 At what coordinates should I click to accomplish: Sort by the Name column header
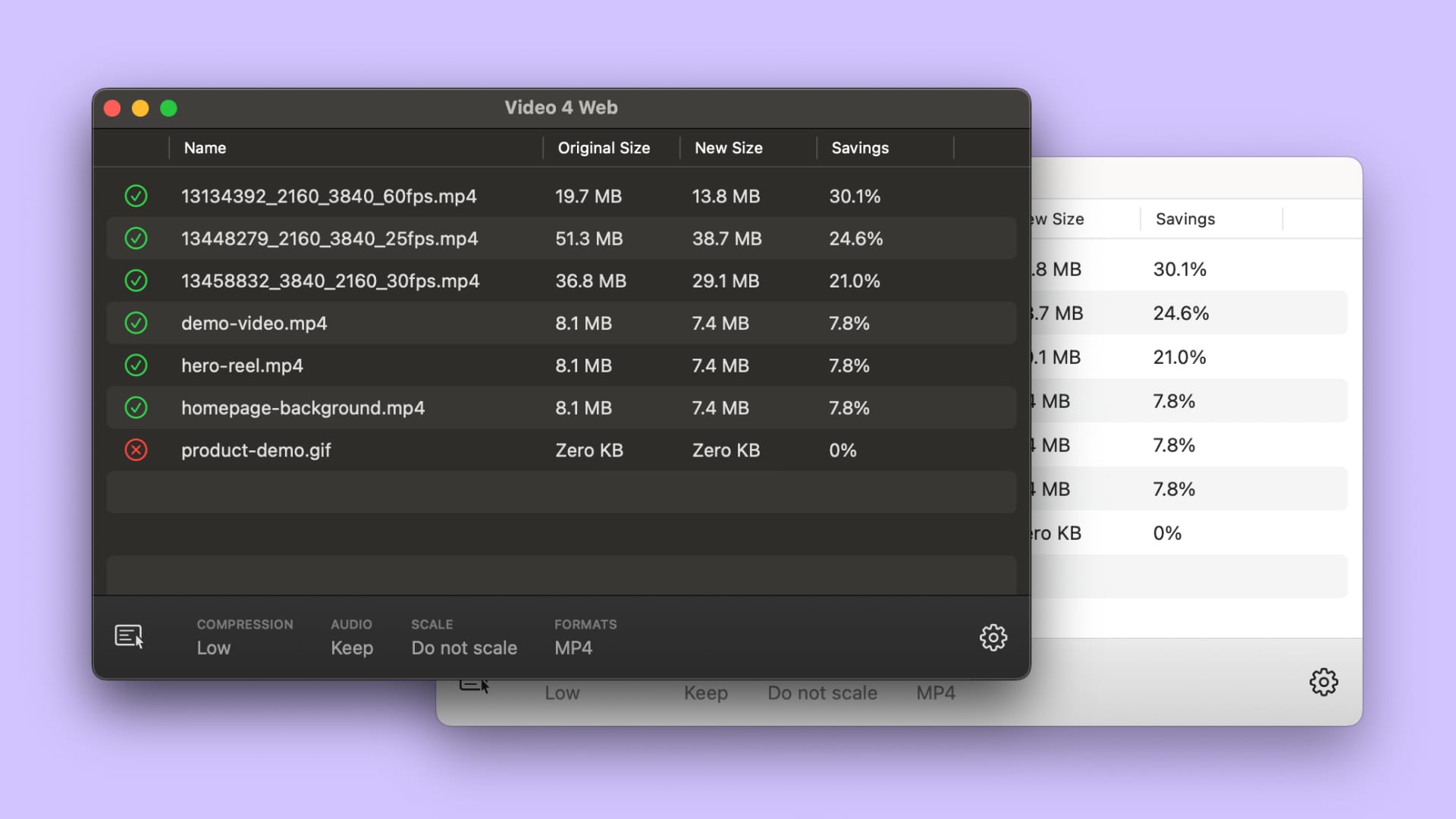(205, 148)
